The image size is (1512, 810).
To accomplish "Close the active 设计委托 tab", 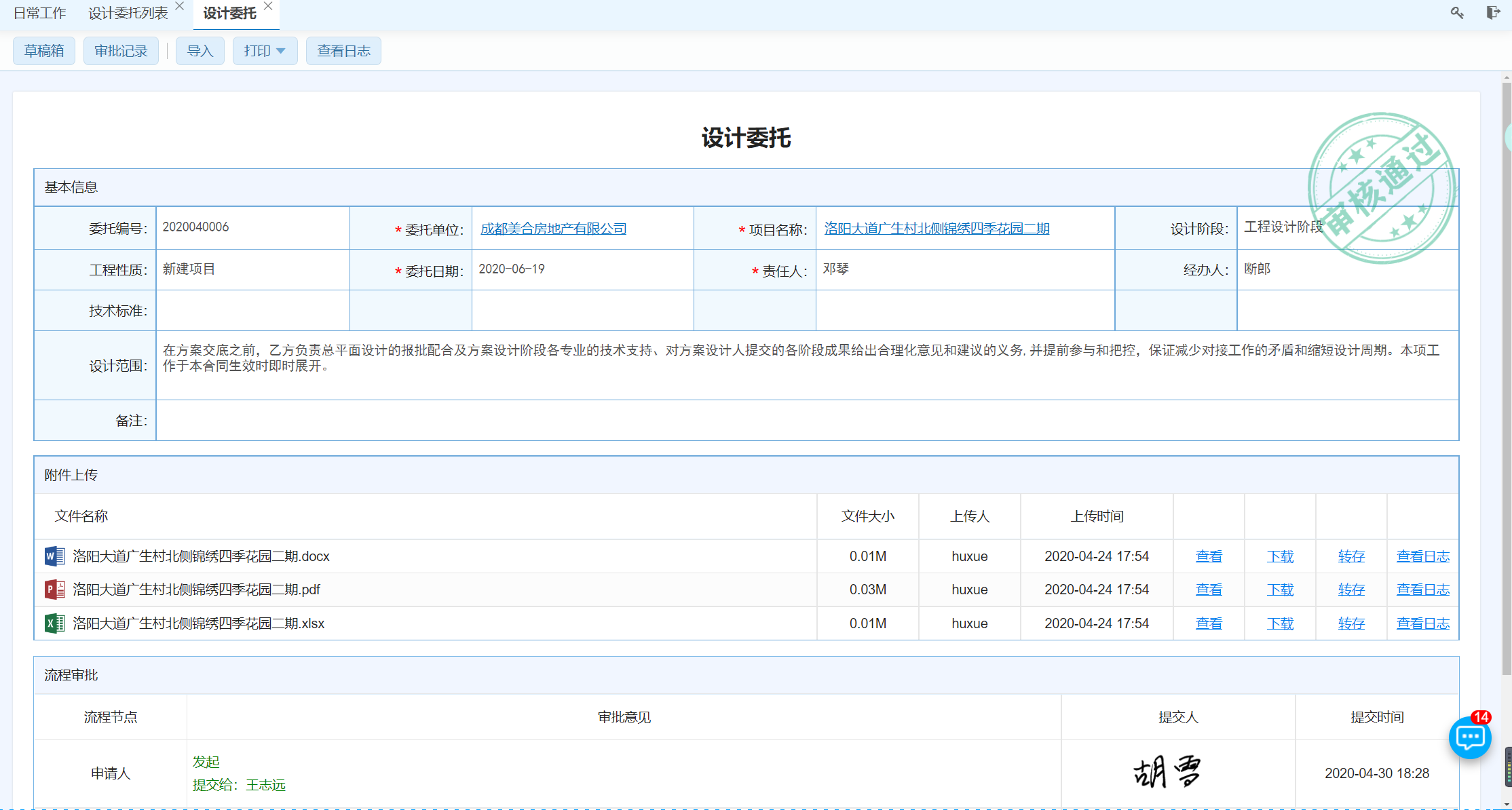I will pos(268,6).
